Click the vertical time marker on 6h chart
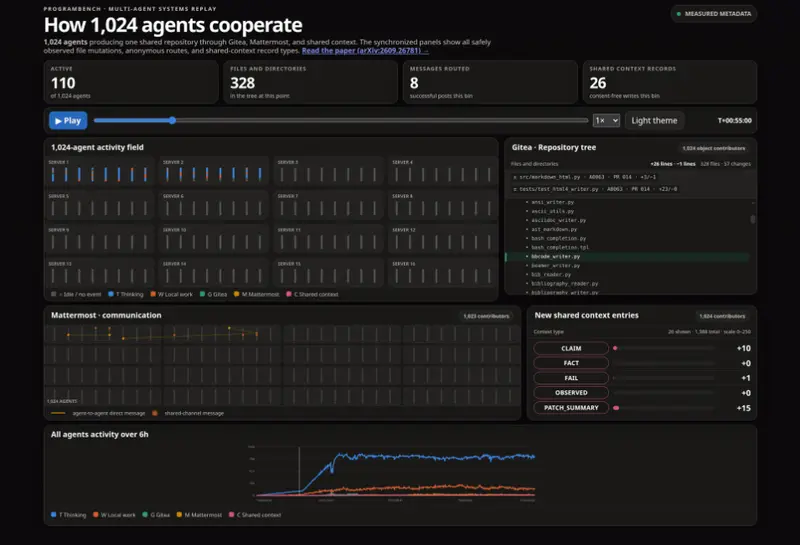800x545 pixels. point(299,472)
